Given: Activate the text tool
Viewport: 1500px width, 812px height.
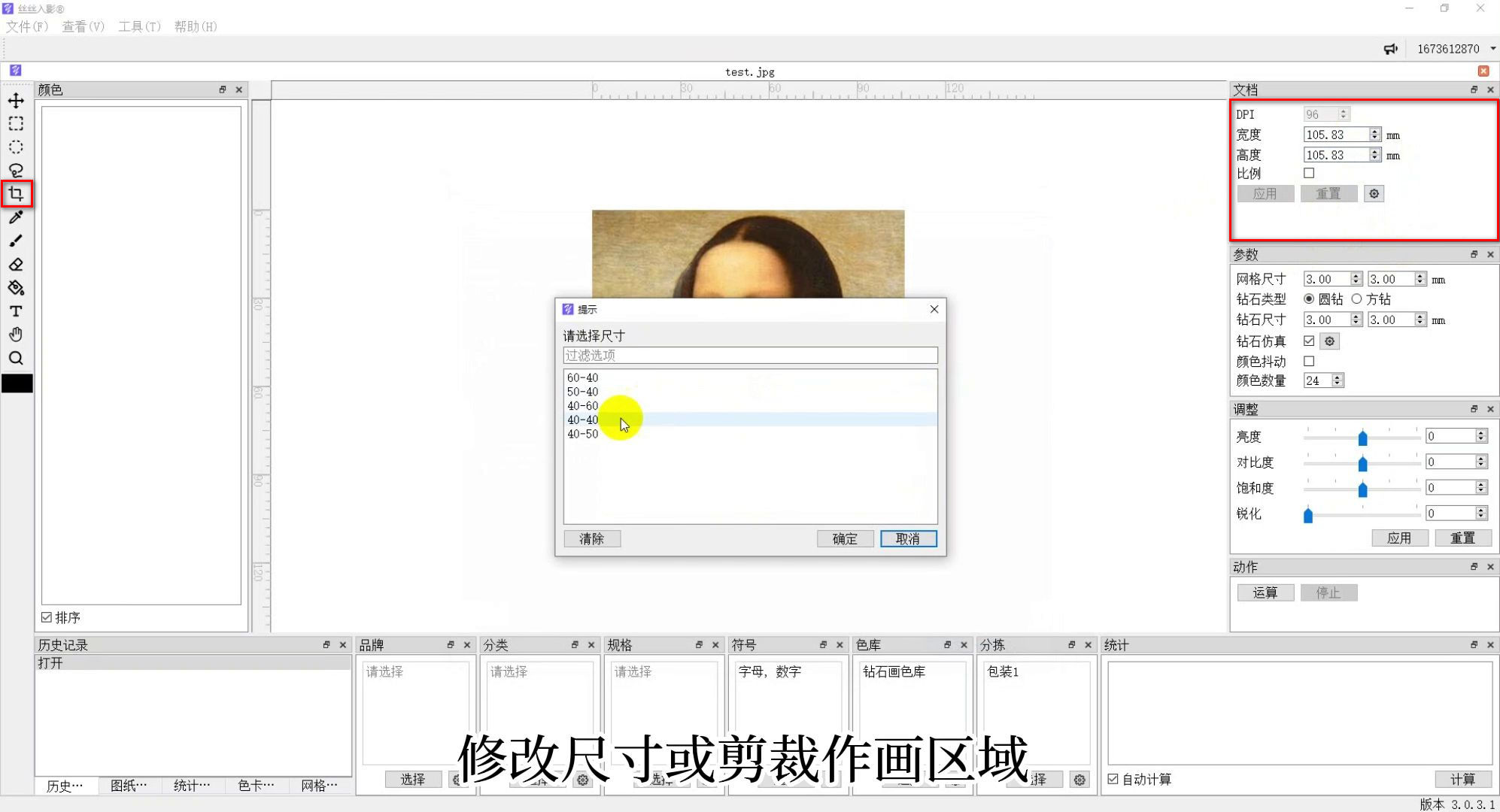Looking at the screenshot, I should point(16,311).
